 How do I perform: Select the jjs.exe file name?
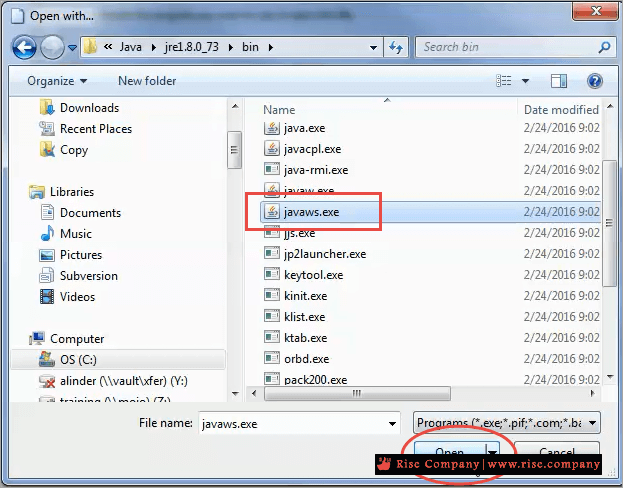point(299,233)
